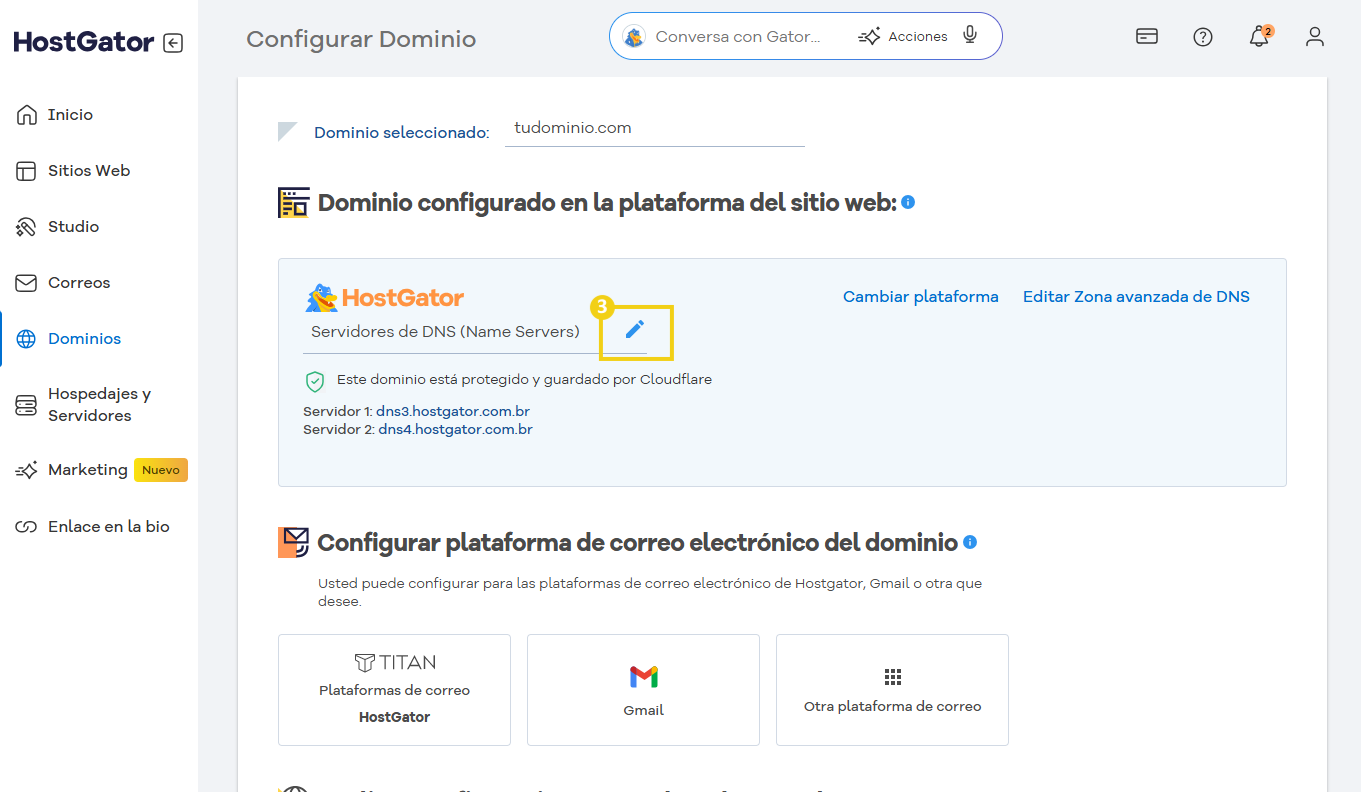Open Editar Zona avanzada de DNS
The width and height of the screenshot is (1361, 792).
(1136, 296)
